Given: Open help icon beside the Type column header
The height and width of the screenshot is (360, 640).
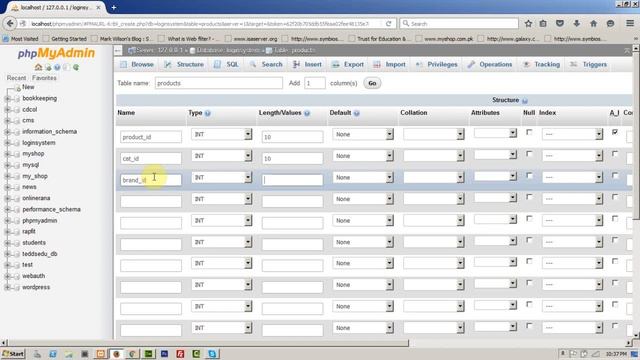Looking at the screenshot, I should (208, 113).
